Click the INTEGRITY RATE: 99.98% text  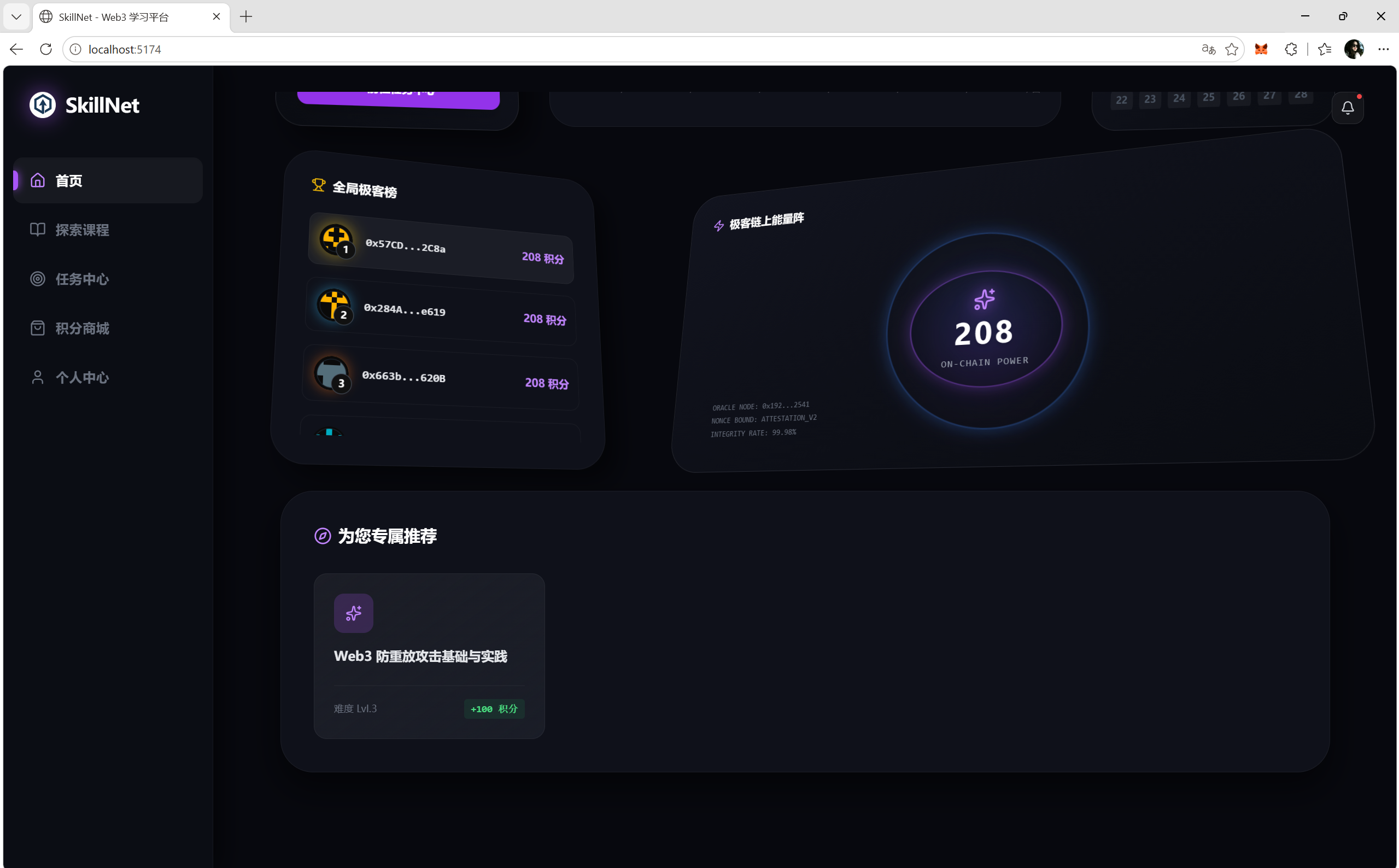pos(753,433)
